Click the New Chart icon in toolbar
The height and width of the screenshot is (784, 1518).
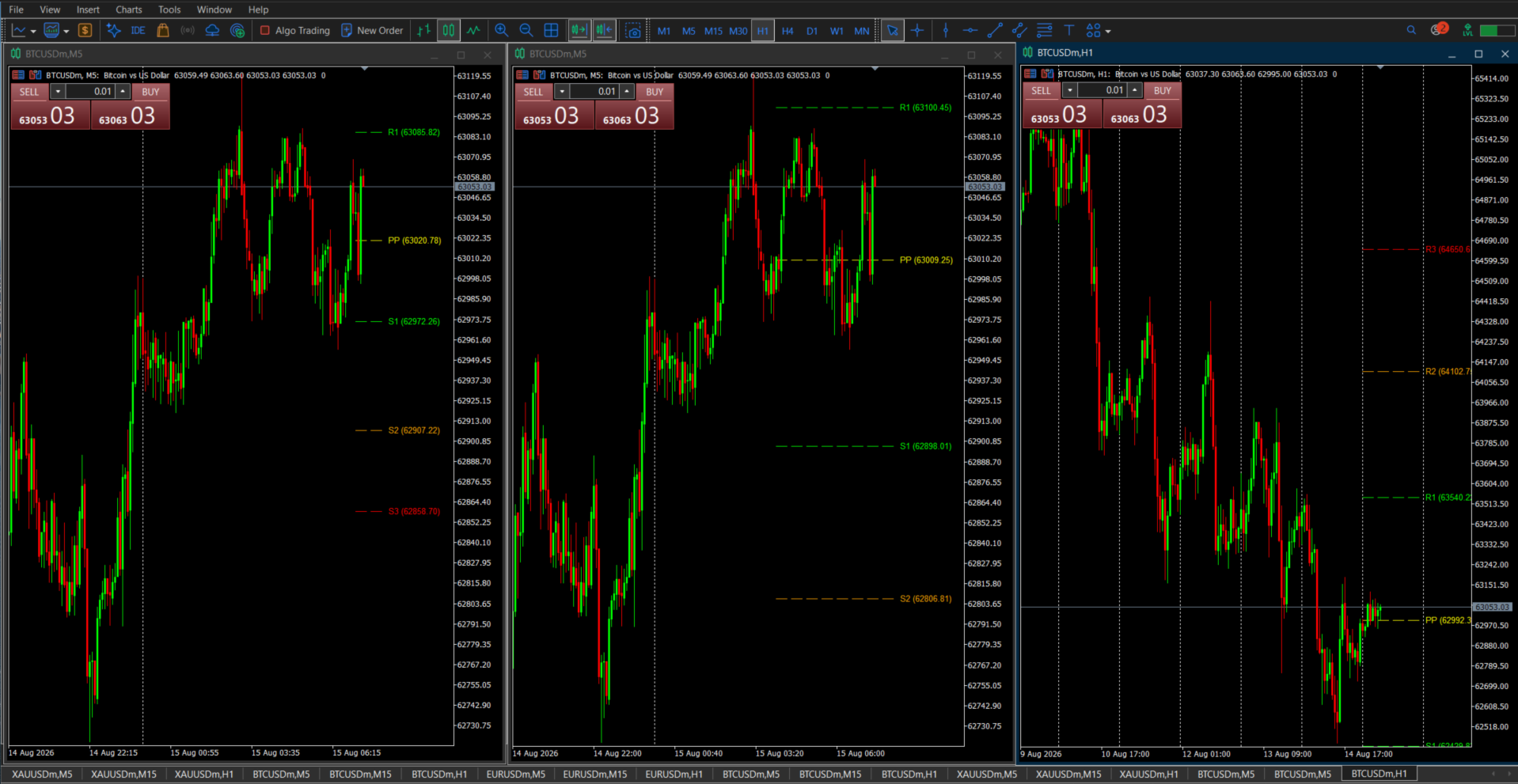click(19, 30)
